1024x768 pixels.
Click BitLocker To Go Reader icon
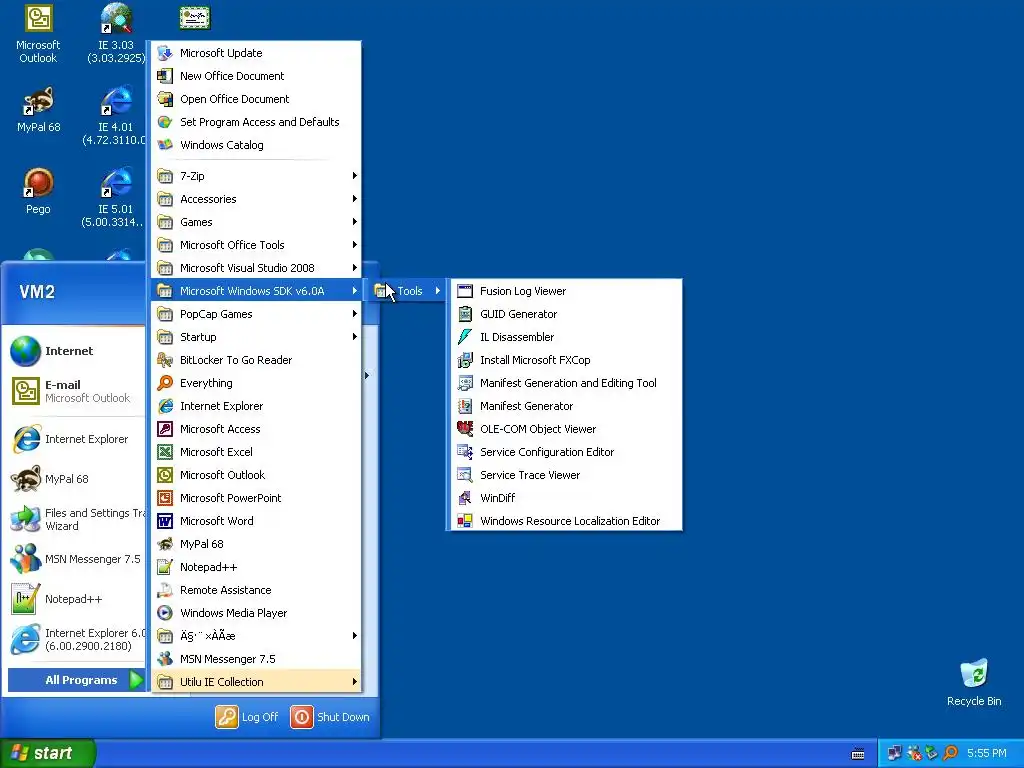coord(165,360)
